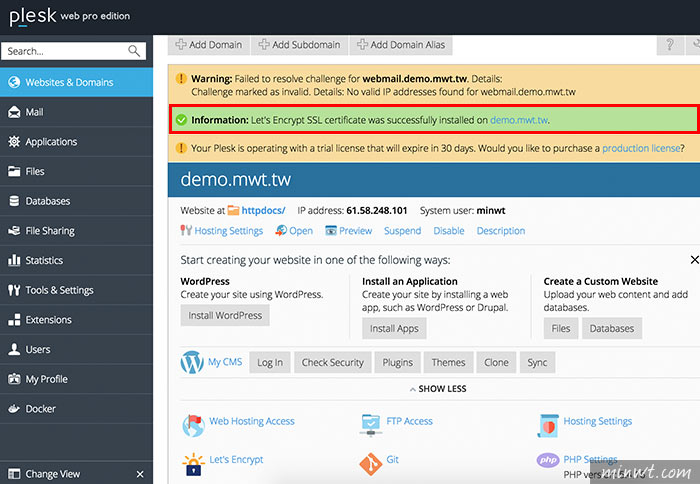Click Add Subdomain button
This screenshot has width=700, height=484.
click(300, 45)
